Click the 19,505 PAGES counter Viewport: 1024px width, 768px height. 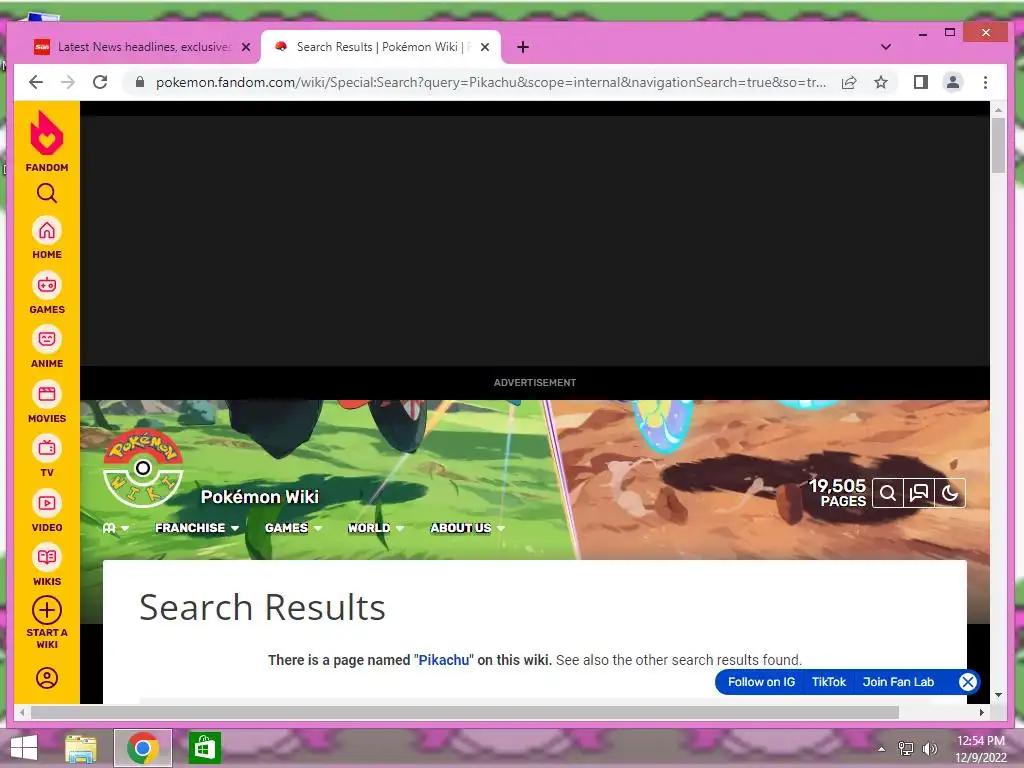point(838,493)
